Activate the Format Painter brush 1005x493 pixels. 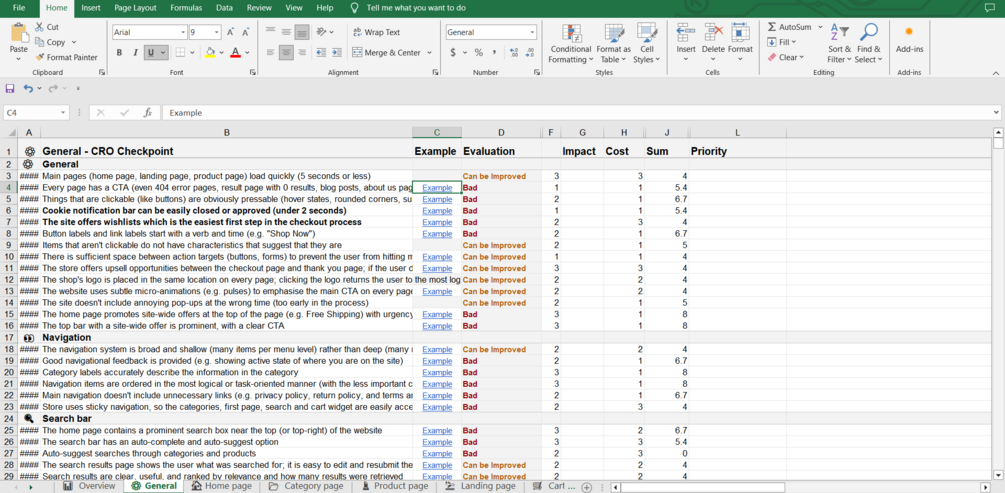coord(40,57)
